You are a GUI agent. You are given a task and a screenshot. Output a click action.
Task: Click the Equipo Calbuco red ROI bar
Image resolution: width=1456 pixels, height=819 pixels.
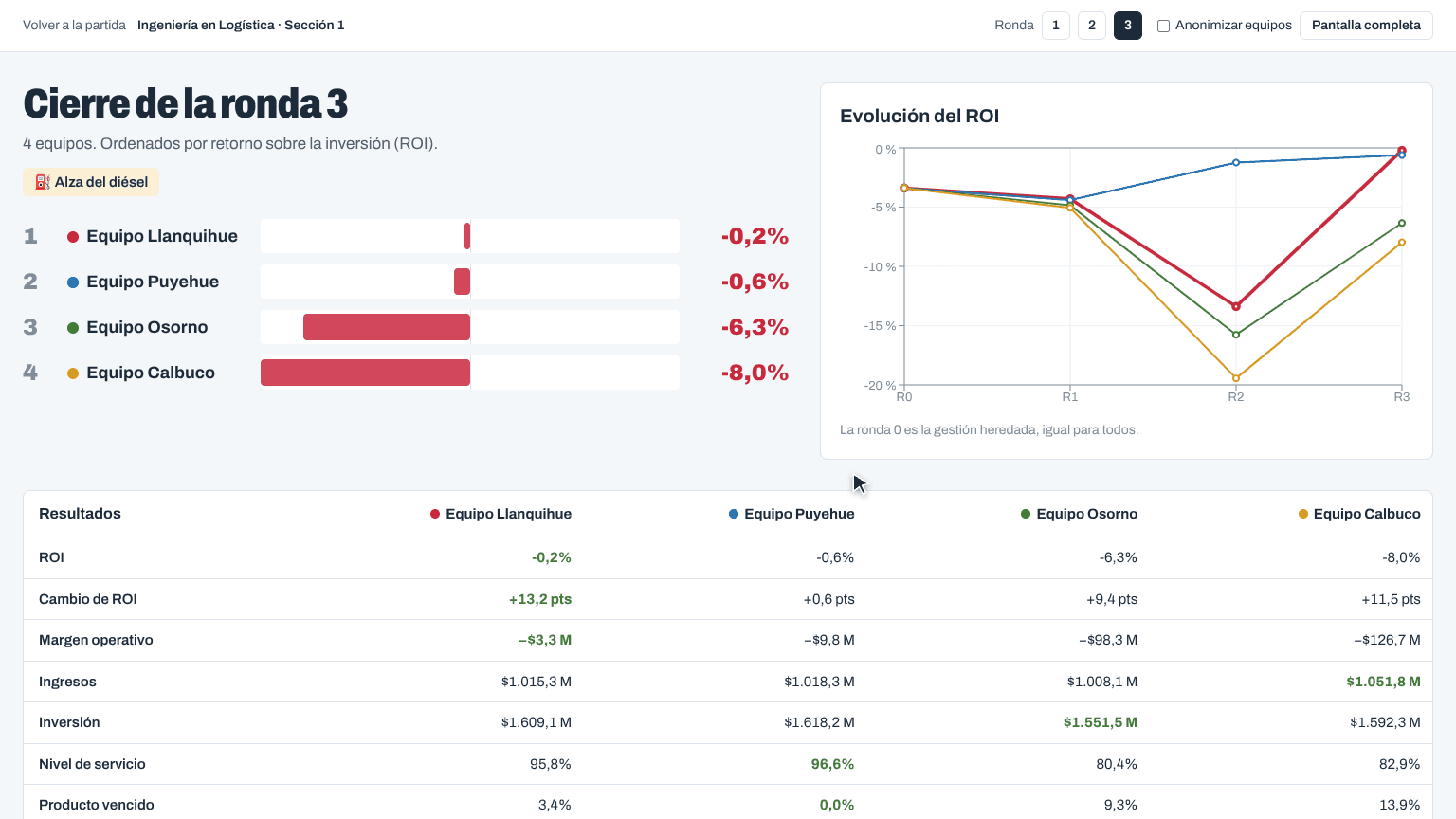click(365, 373)
